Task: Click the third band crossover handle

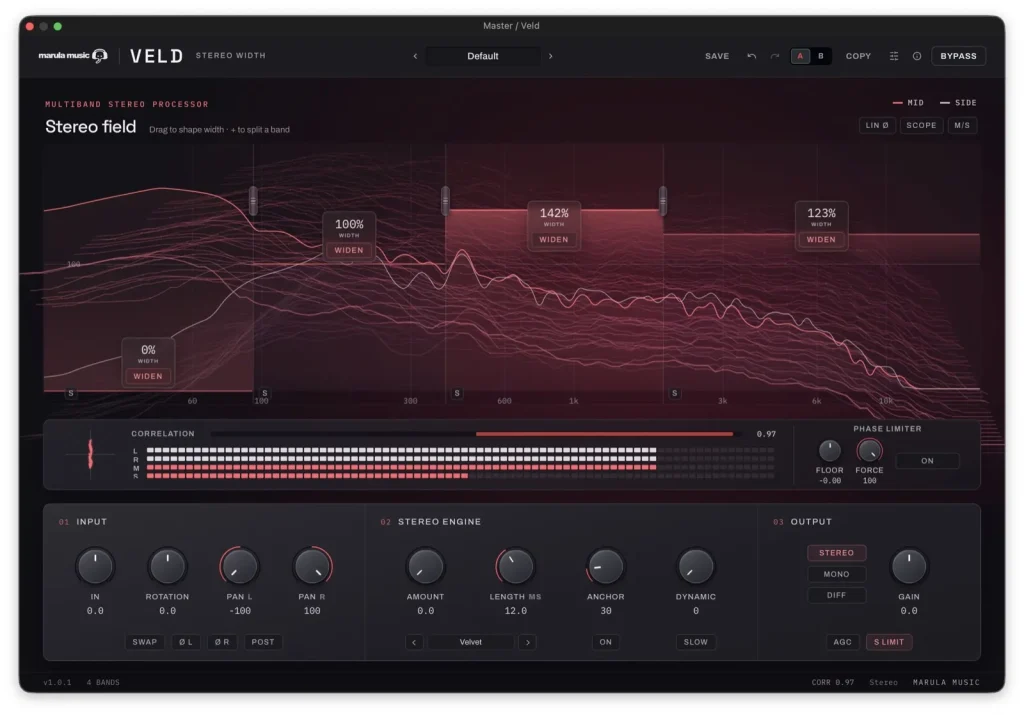Action: [663, 200]
